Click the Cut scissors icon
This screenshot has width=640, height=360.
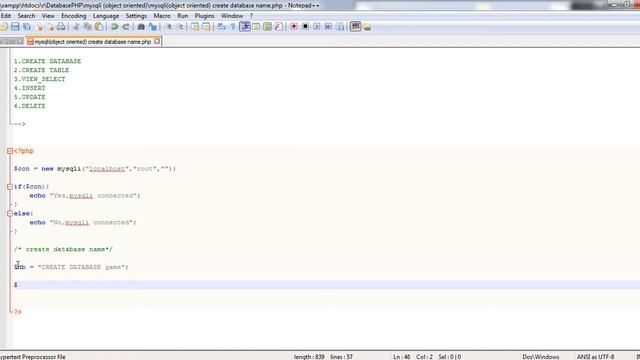click(76, 27)
